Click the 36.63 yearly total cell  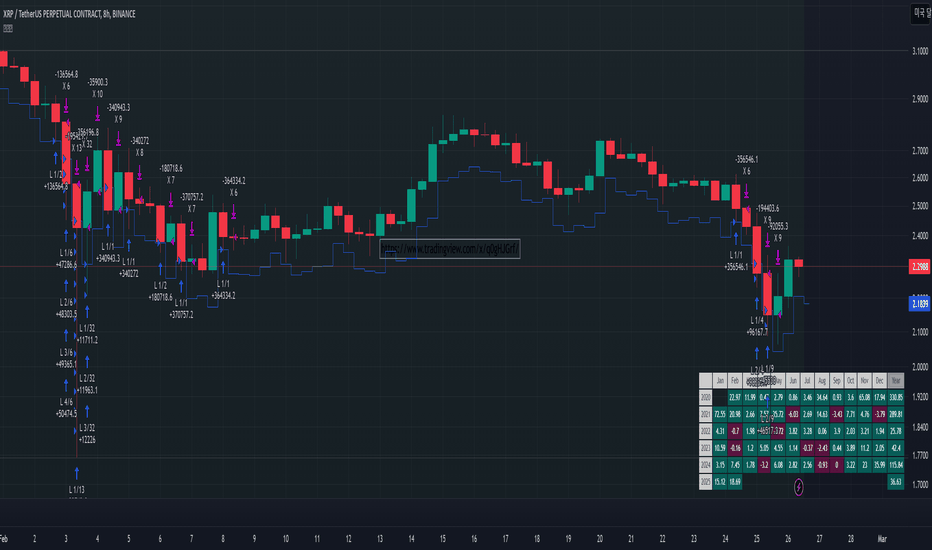[896, 482]
